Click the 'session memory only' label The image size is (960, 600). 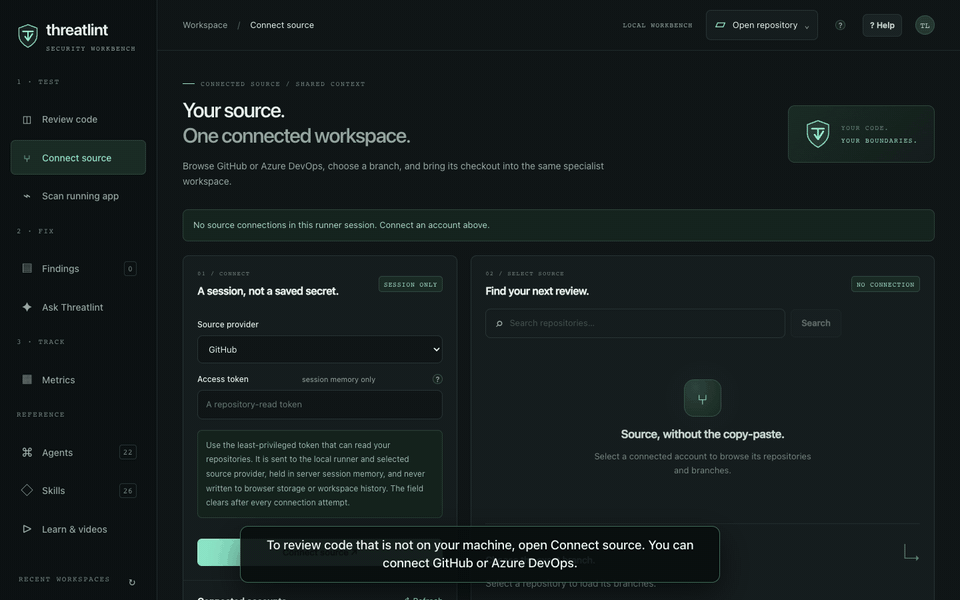click(x=339, y=380)
